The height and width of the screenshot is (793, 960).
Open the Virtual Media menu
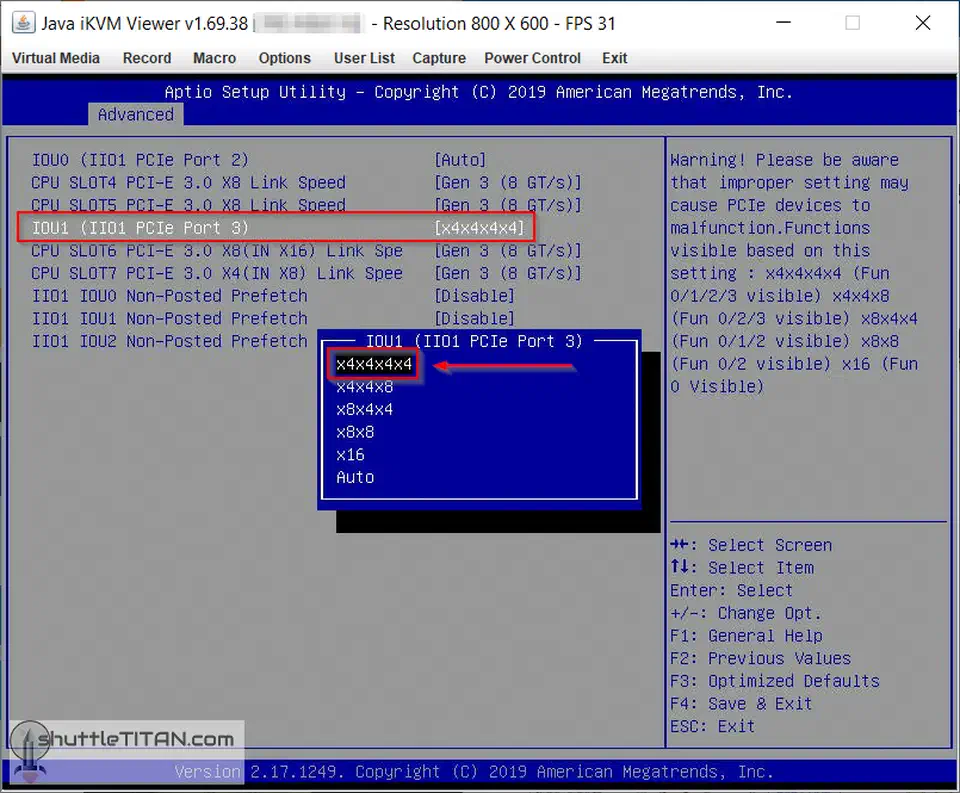click(x=55, y=58)
